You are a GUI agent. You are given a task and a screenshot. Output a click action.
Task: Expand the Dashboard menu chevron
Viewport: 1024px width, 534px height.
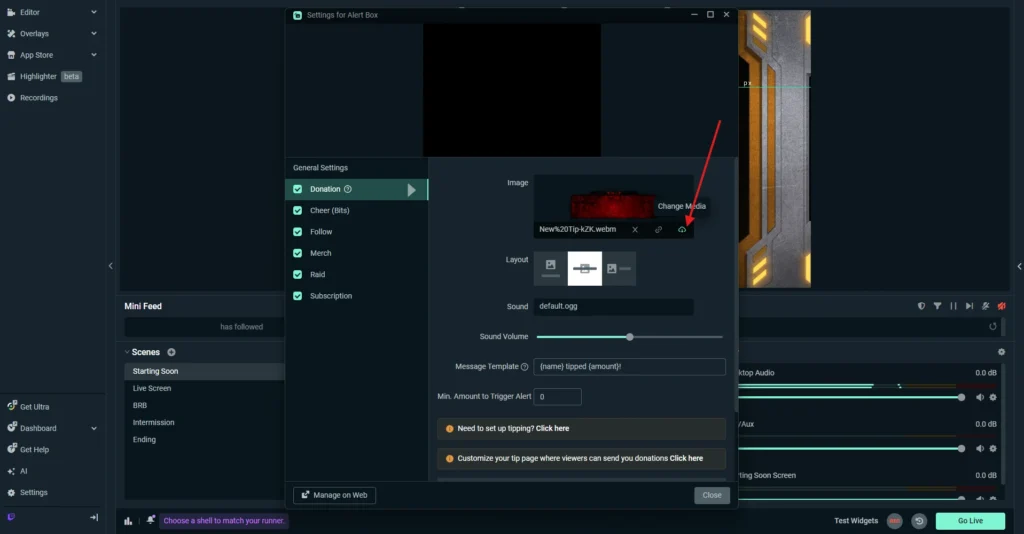pyautogui.click(x=94, y=428)
